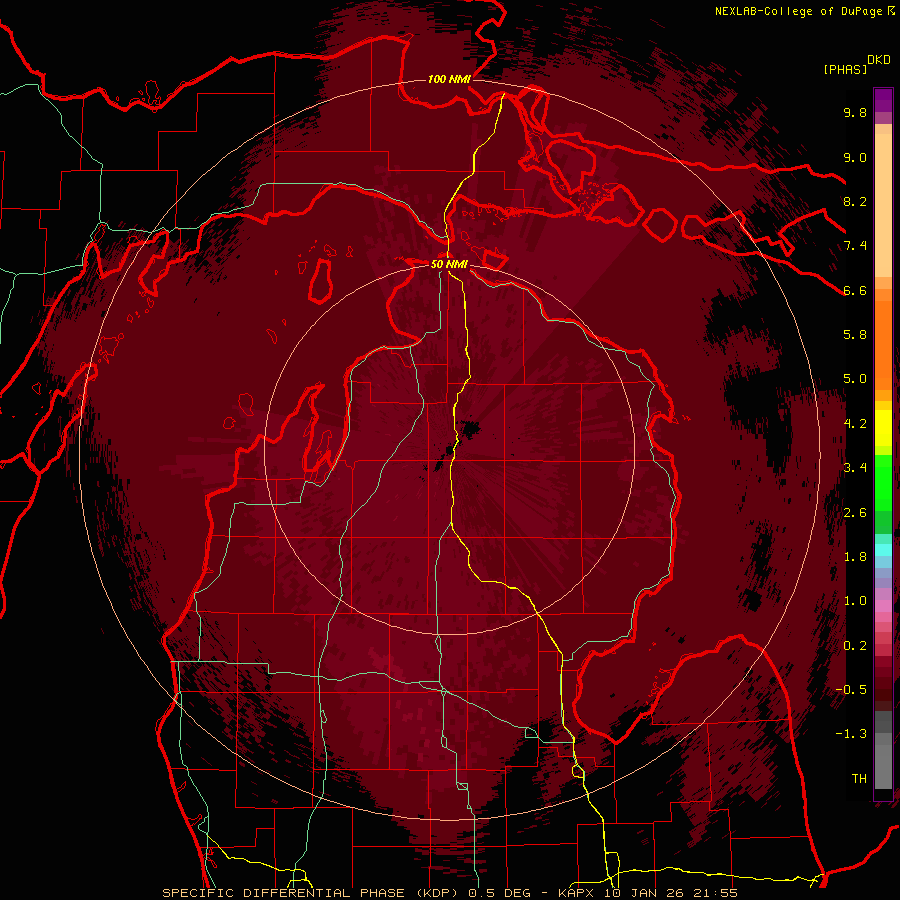Click the -1.3 legend value
Screen dimensions: 900x900
click(x=851, y=734)
